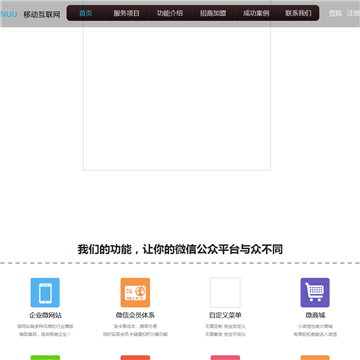Click the first description line under 自定义菜单
The image size is (360, 360).
click(225, 326)
